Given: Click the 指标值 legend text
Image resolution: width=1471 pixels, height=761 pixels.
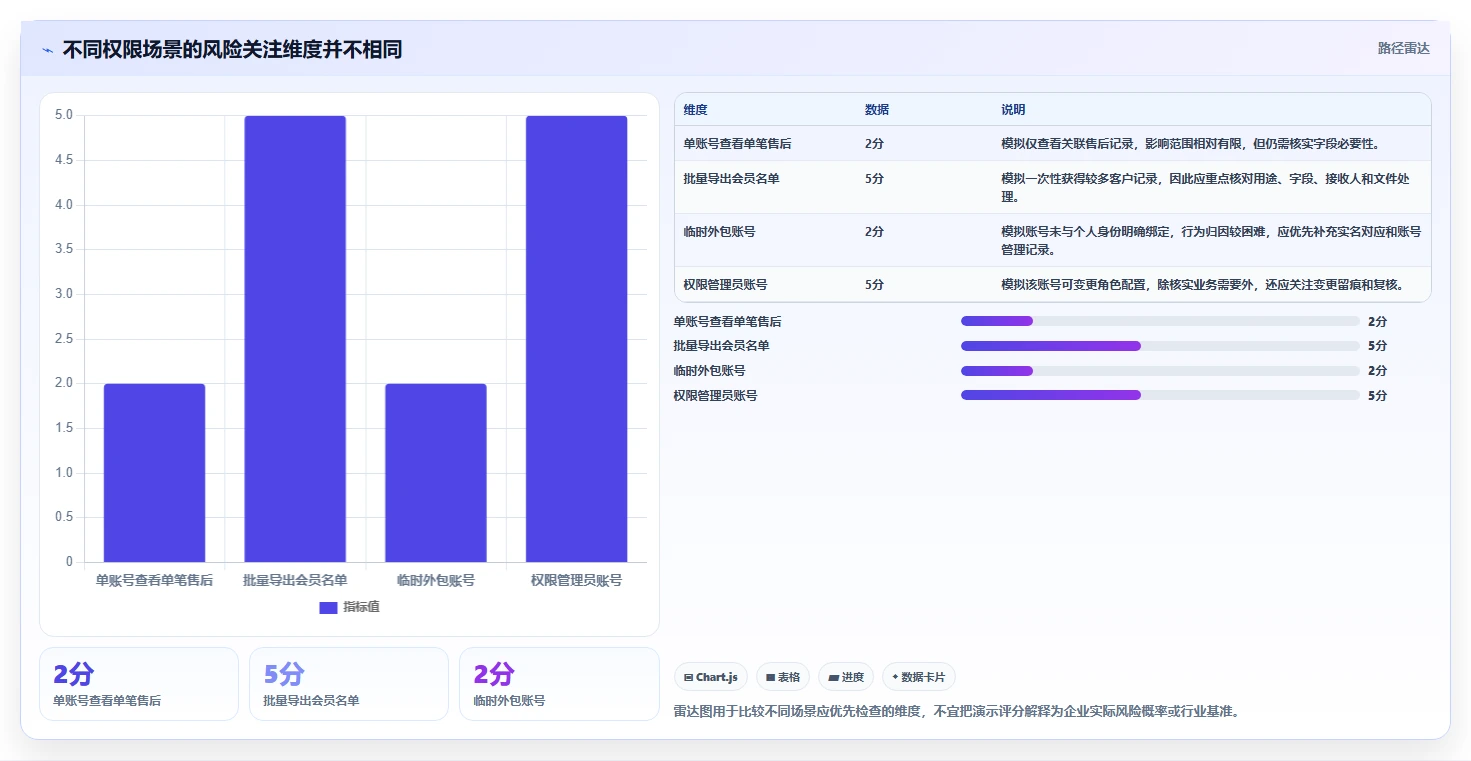Looking at the screenshot, I should tap(361, 607).
